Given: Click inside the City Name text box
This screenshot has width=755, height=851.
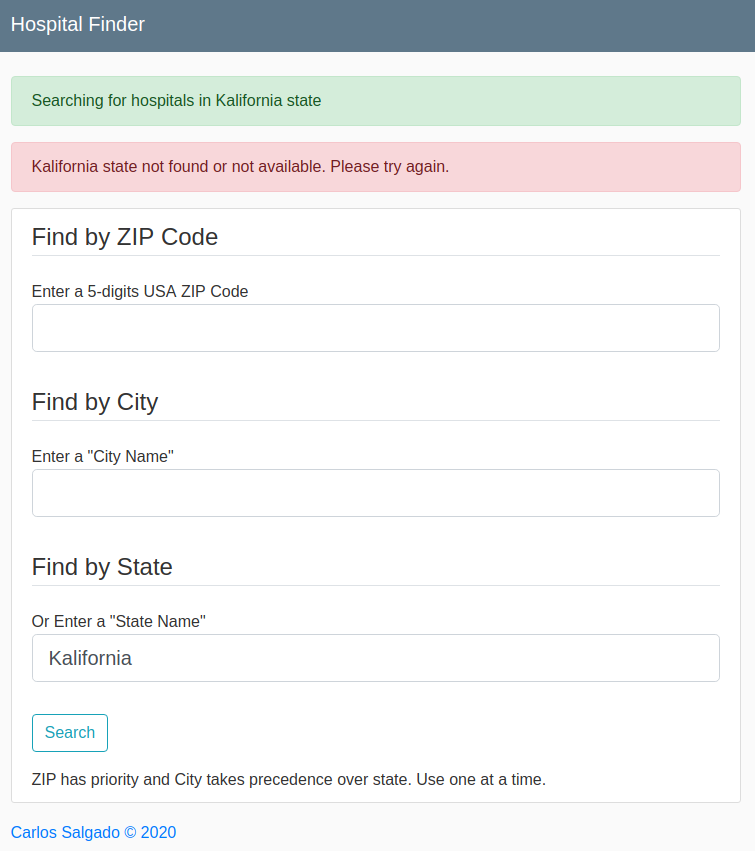Looking at the screenshot, I should [375, 492].
